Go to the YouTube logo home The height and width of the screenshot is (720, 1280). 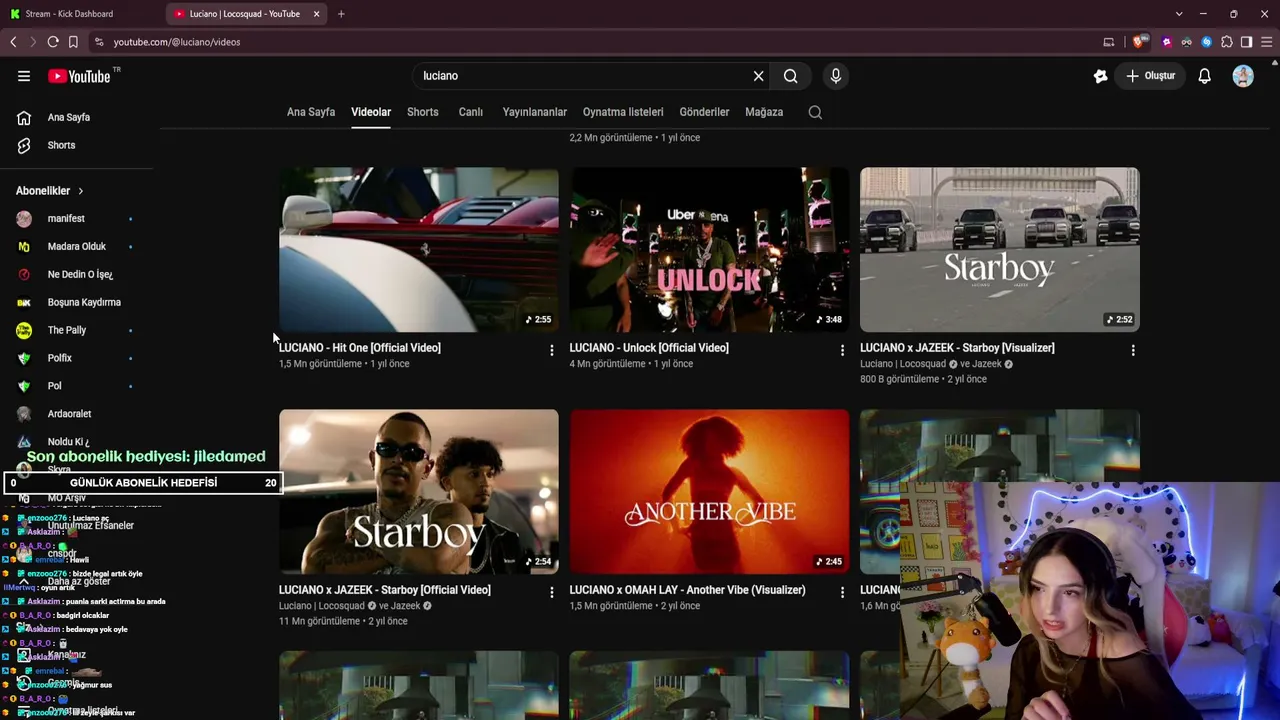79,76
